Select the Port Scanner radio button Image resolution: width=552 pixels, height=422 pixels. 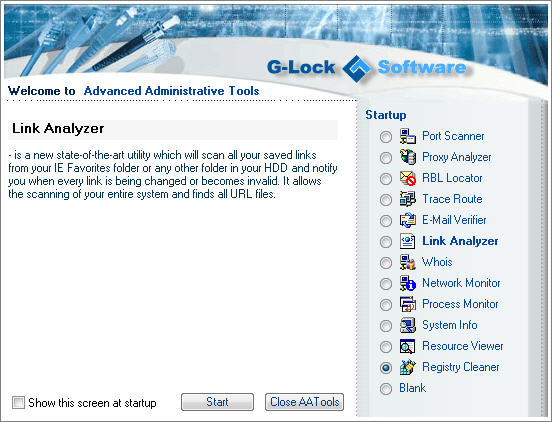pyautogui.click(x=386, y=137)
